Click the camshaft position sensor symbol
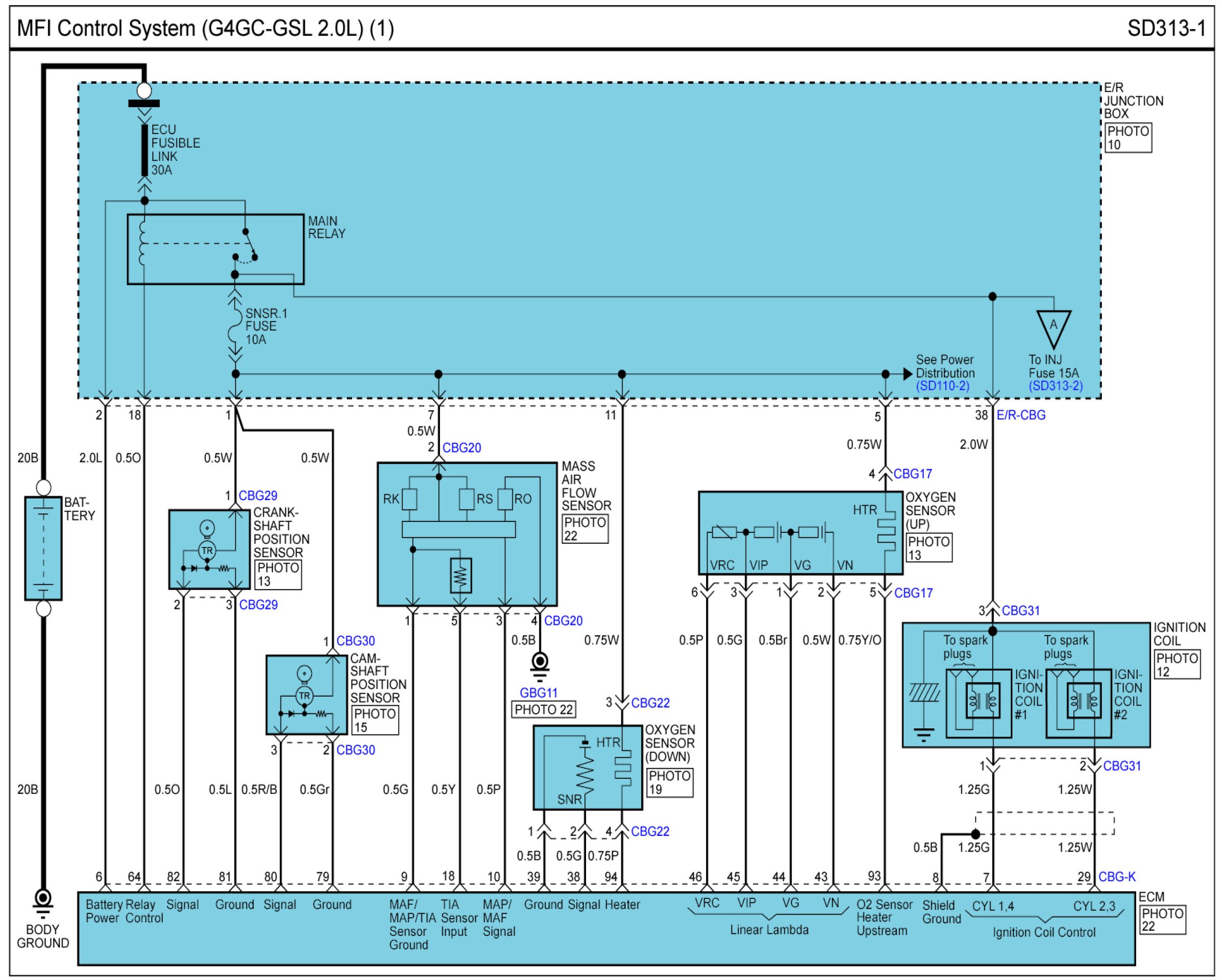The width and height of the screenshot is (1222, 980). pyautogui.click(x=307, y=695)
